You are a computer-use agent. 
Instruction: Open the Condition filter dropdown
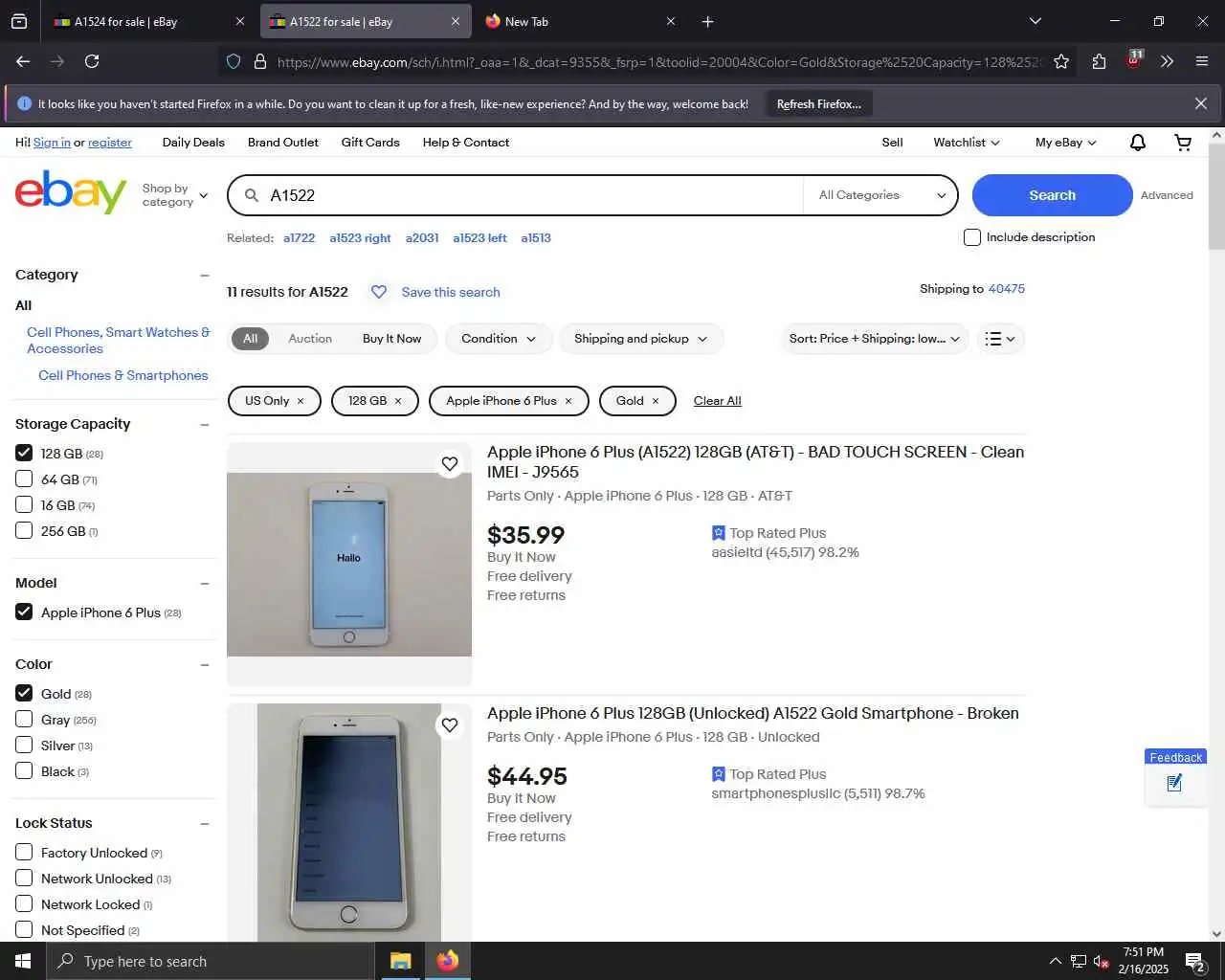click(x=499, y=339)
